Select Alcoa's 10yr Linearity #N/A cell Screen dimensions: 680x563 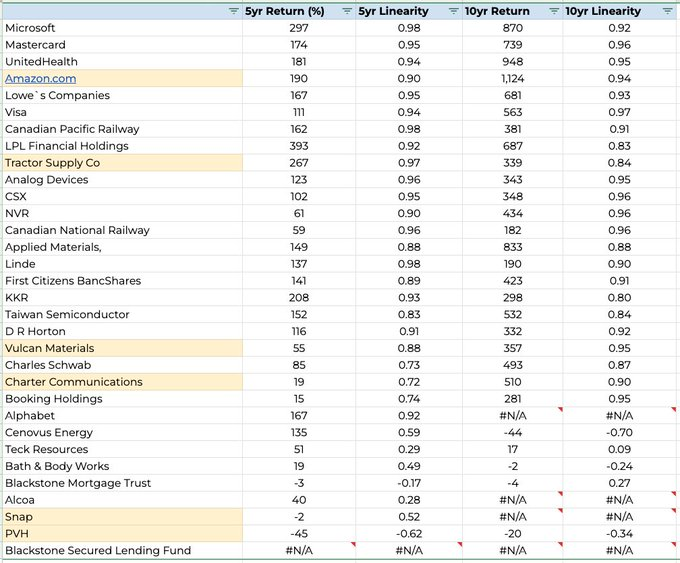click(619, 500)
